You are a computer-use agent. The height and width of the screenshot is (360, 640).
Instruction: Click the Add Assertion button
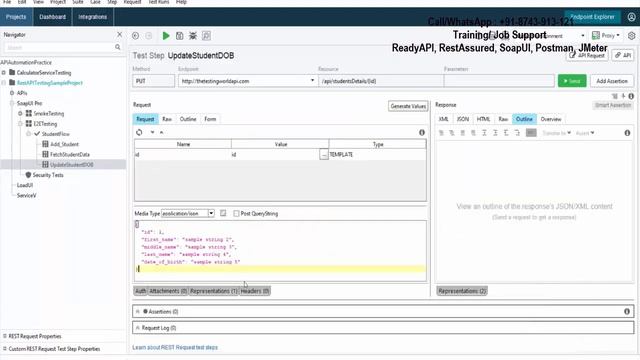pos(612,81)
